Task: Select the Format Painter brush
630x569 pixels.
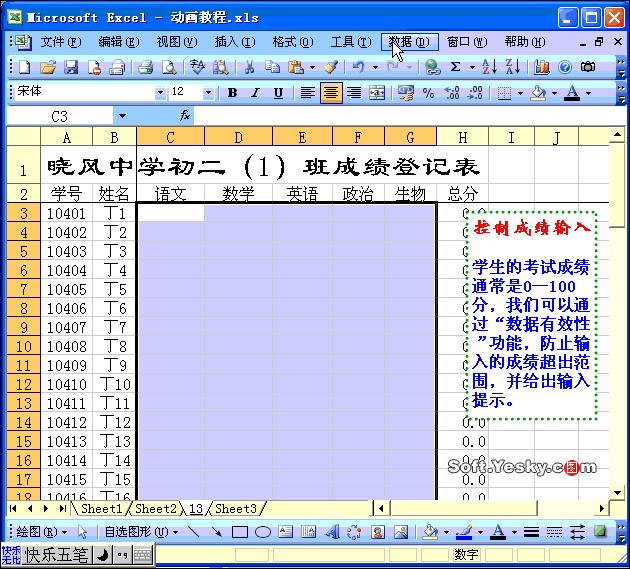Action: pos(331,68)
